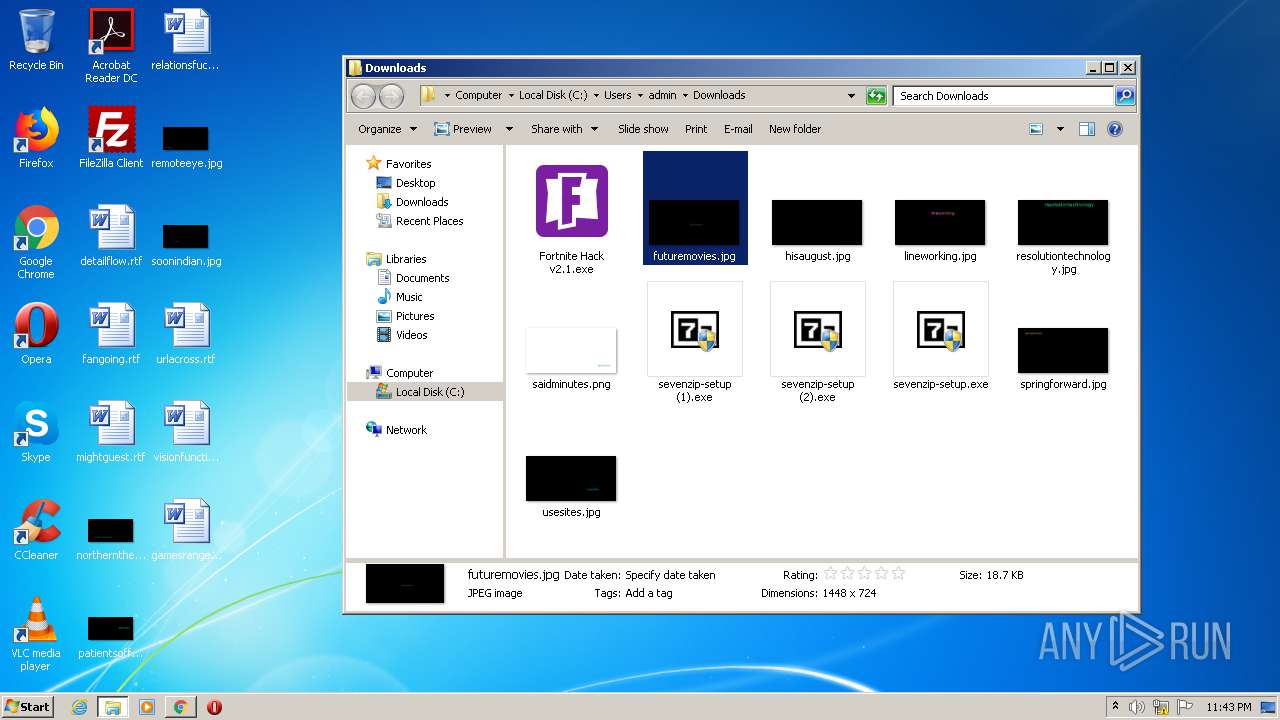Viewport: 1280px width, 720px height.
Task: Click the Change your view icon
Action: point(1036,129)
